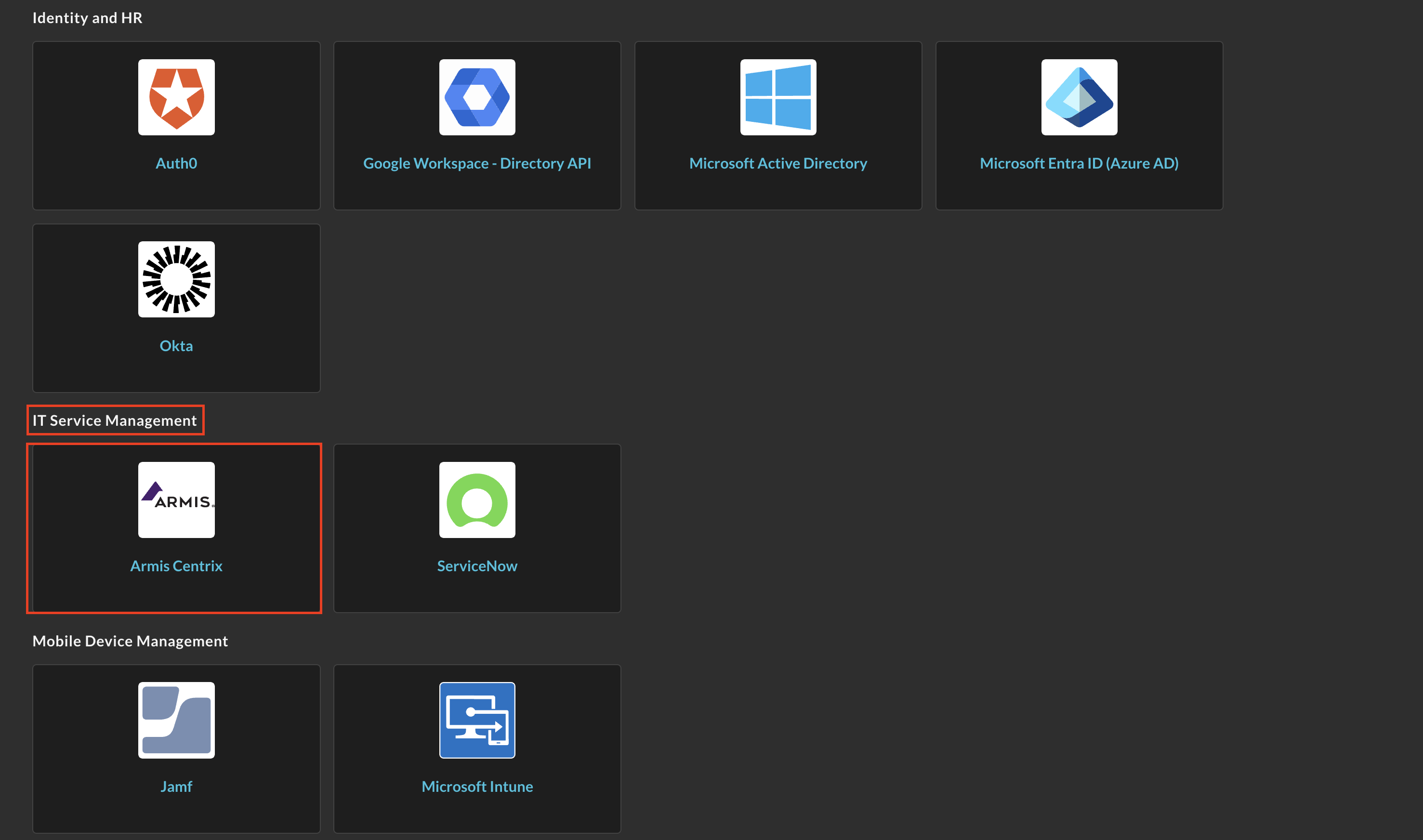Open the Jamf integration link

click(x=176, y=787)
